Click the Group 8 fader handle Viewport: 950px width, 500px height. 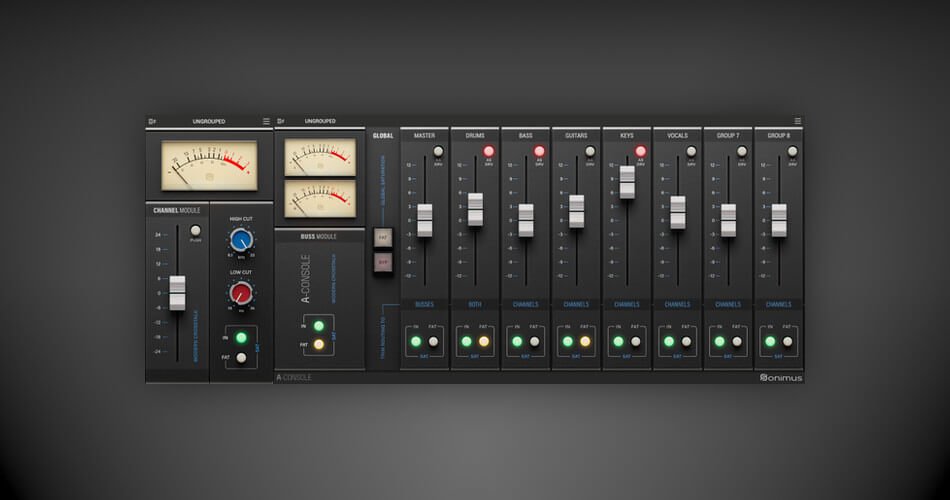tap(779, 220)
